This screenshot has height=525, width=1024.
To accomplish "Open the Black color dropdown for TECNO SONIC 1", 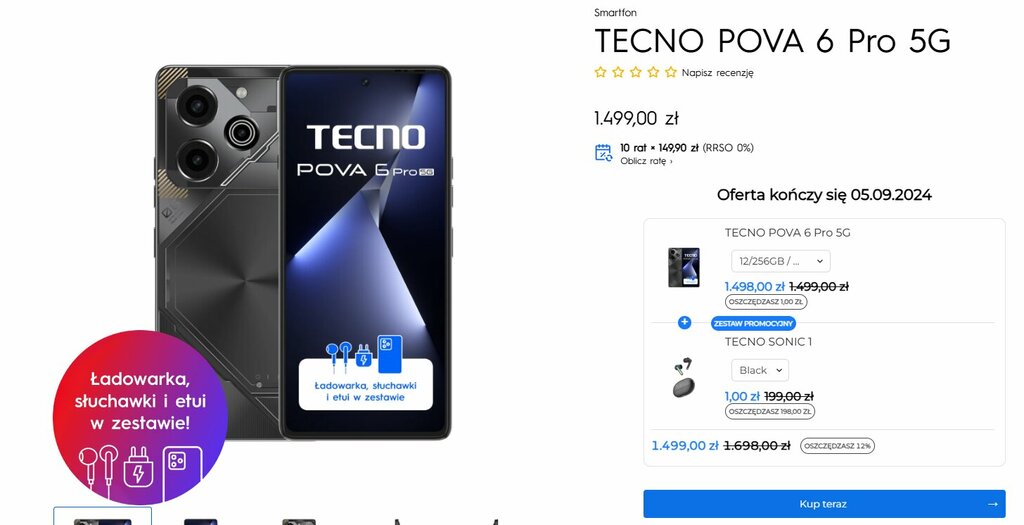I will 760,370.
